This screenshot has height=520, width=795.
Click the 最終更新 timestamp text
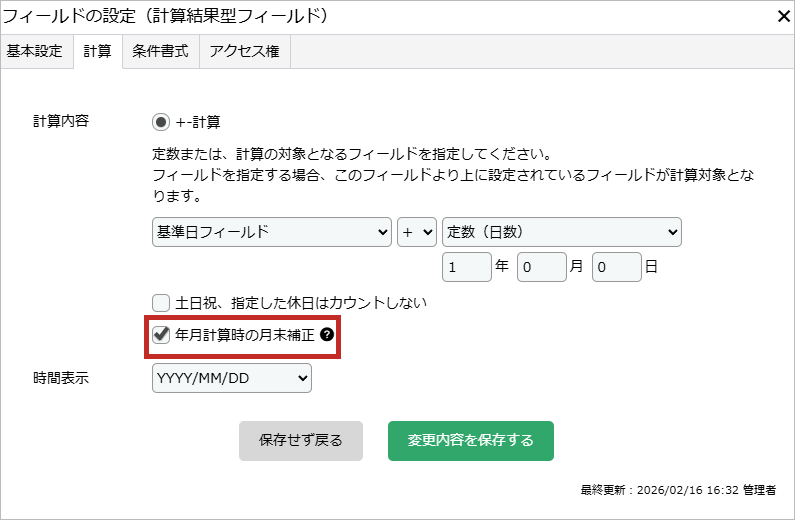pos(677,490)
